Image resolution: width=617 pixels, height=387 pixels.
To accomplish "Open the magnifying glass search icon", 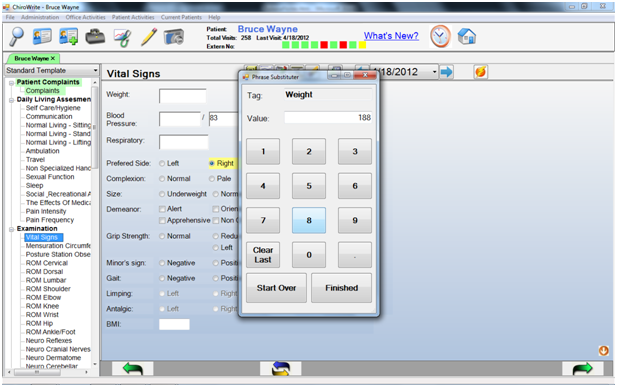I will (x=17, y=37).
